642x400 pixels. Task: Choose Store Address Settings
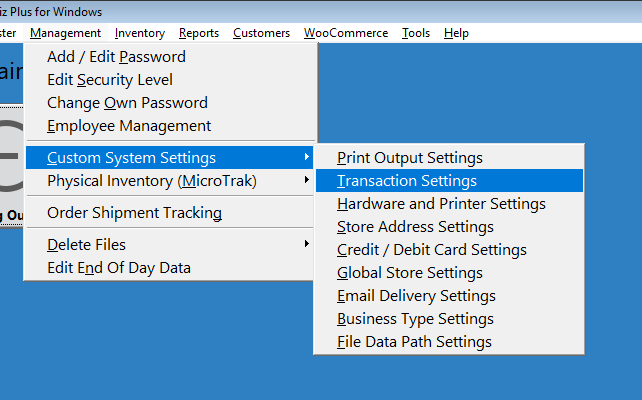[x=449, y=227]
